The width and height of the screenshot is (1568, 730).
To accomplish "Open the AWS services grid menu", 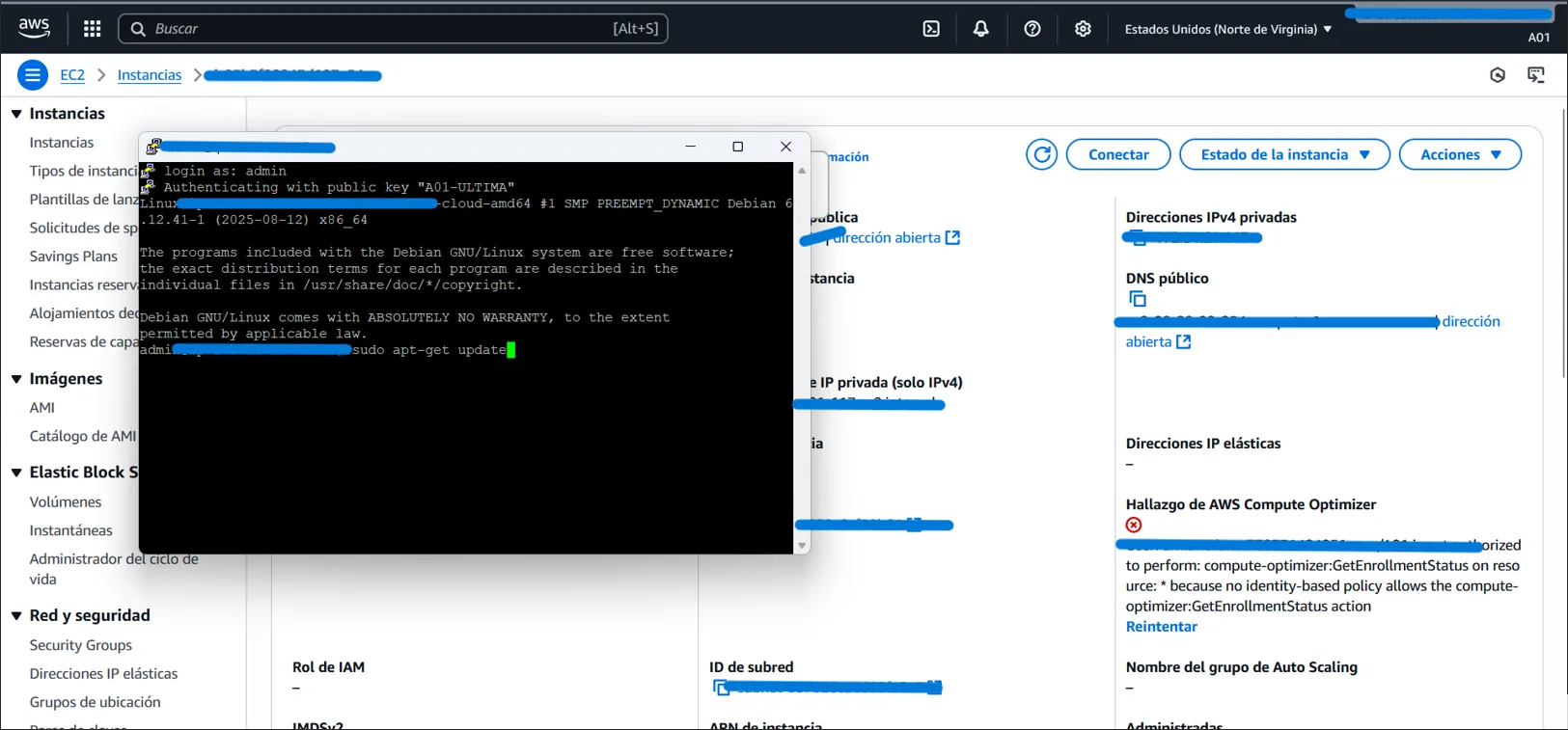I will click(92, 29).
